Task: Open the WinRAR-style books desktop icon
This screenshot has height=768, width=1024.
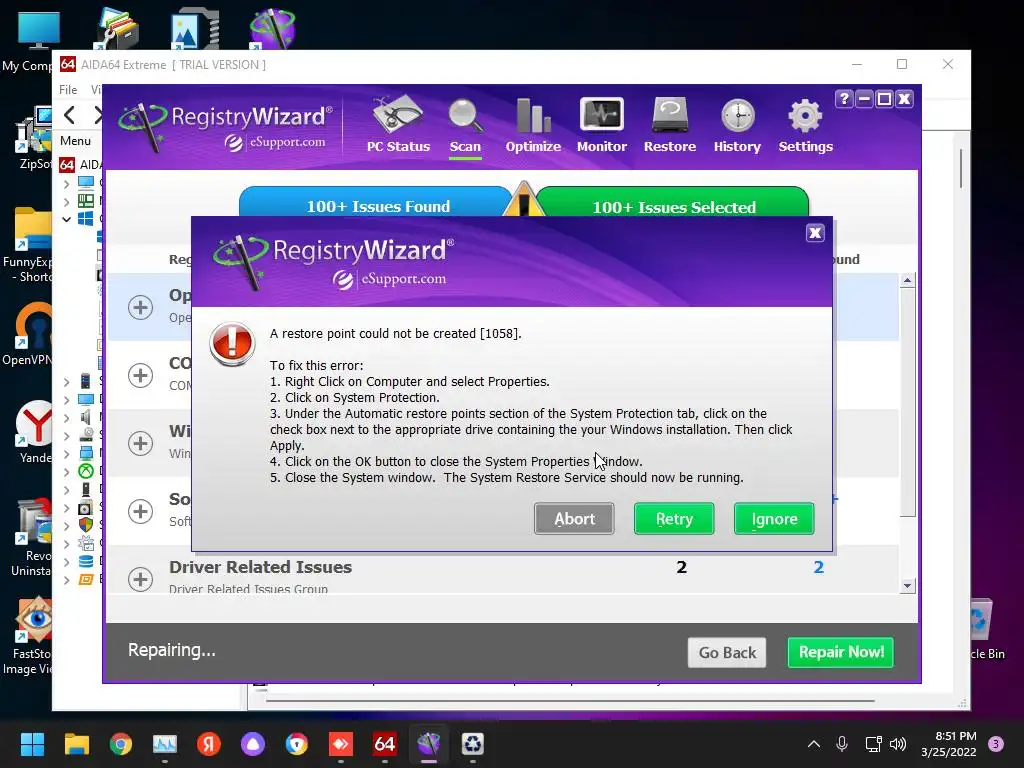Action: [117, 29]
